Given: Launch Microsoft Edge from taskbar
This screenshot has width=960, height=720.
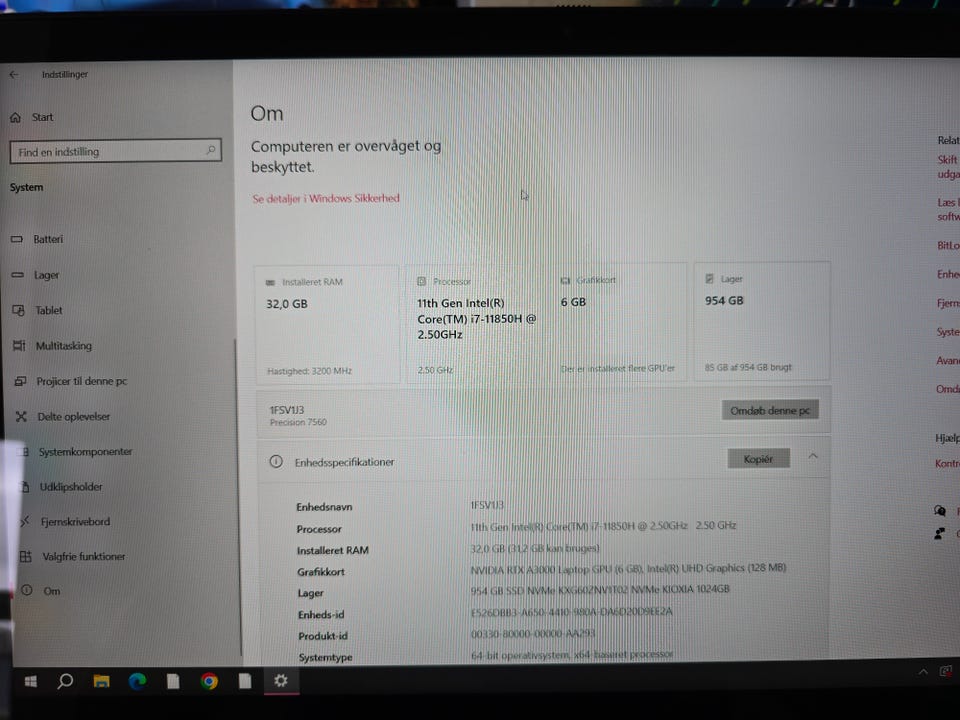Looking at the screenshot, I should pyautogui.click(x=137, y=681).
